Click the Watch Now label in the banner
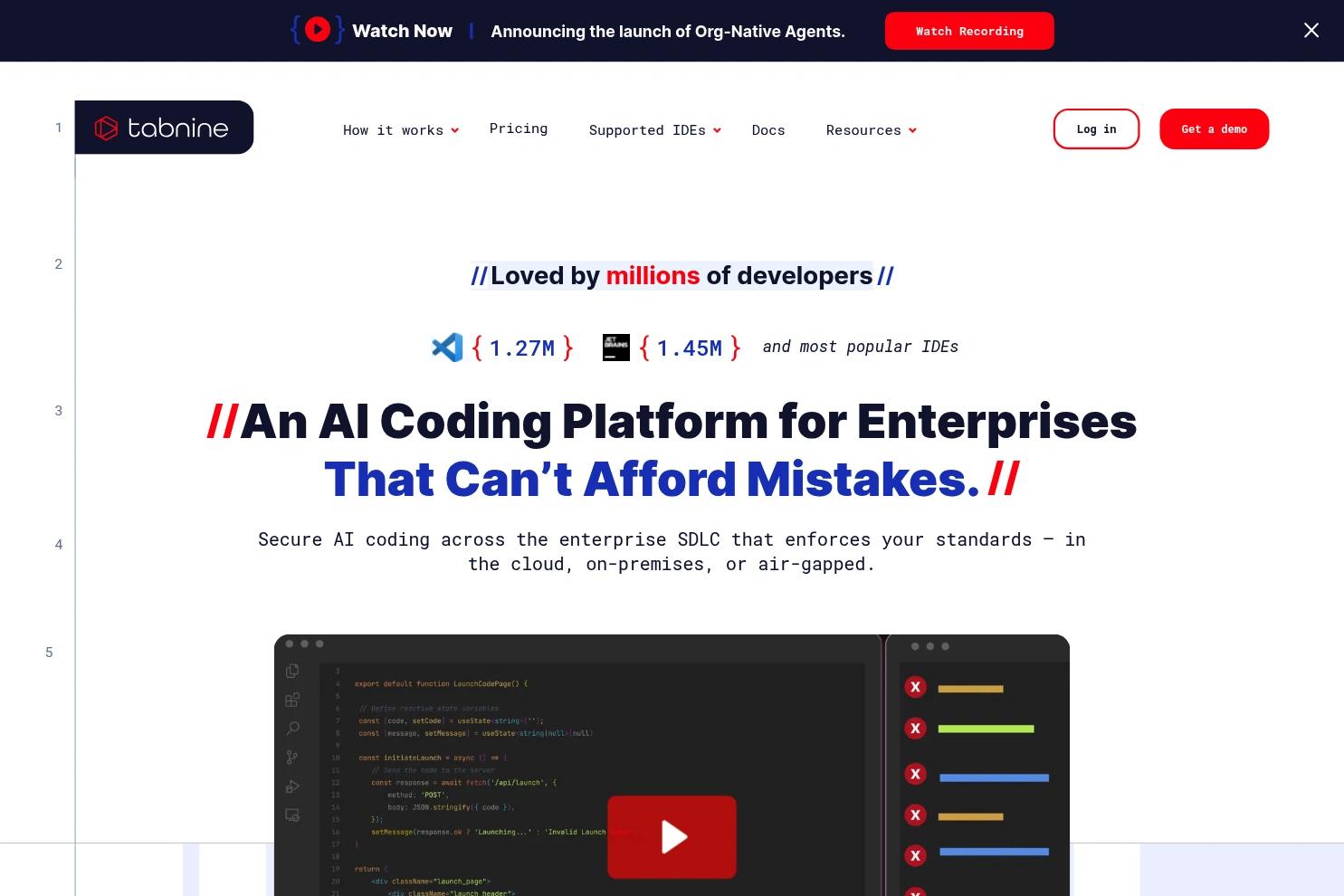 [402, 31]
